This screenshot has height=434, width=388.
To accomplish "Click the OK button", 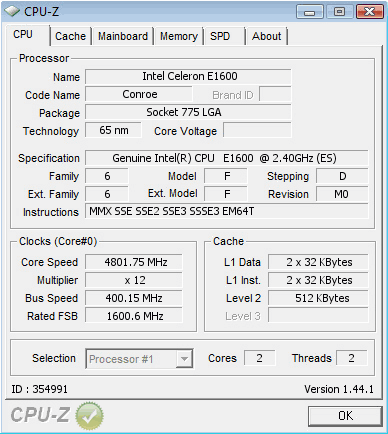I will pyautogui.click(x=345, y=416).
